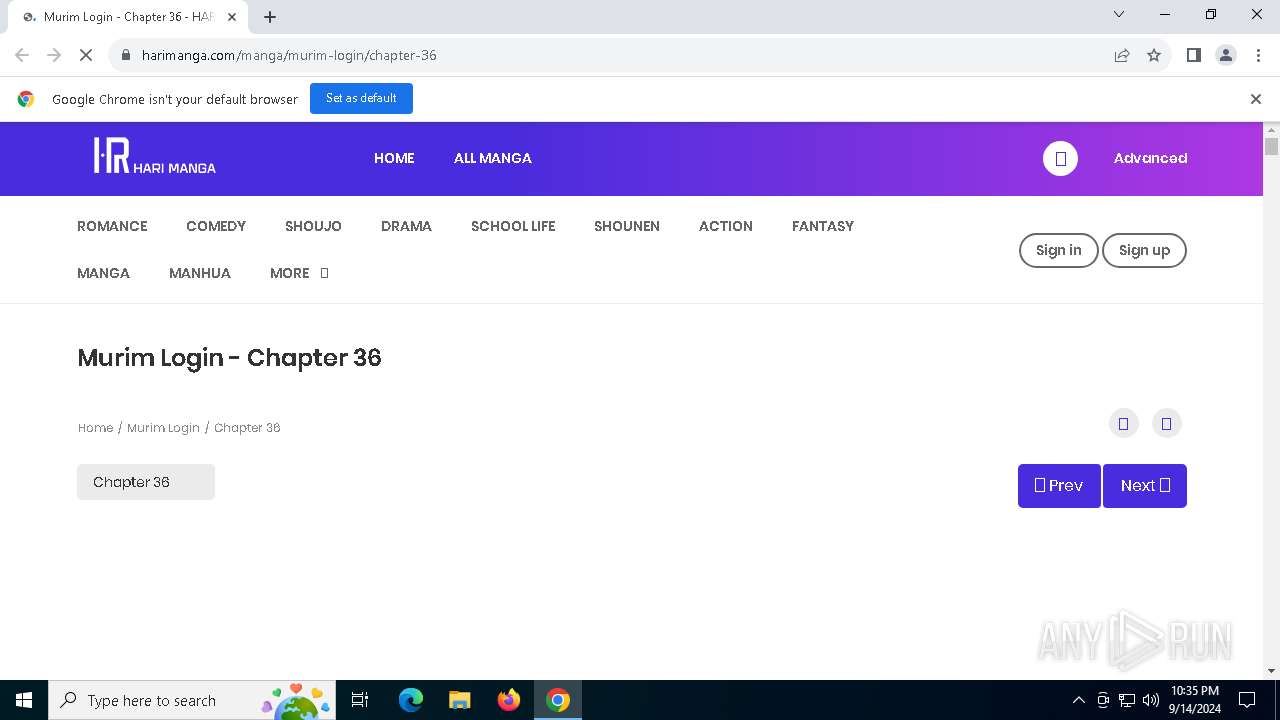Open the Windows Start menu
The image size is (1280, 720).
24,700
